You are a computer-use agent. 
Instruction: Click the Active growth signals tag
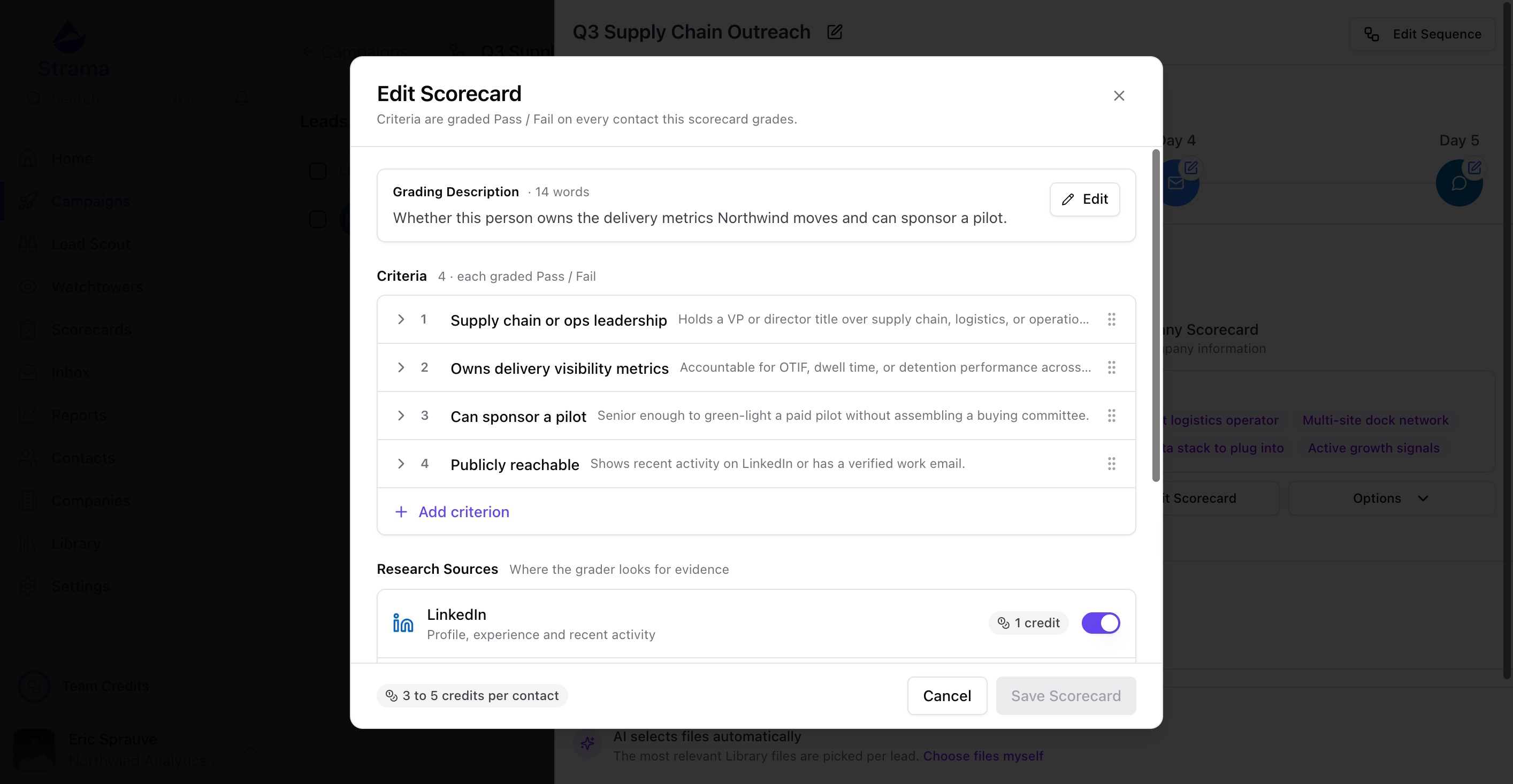(1373, 448)
